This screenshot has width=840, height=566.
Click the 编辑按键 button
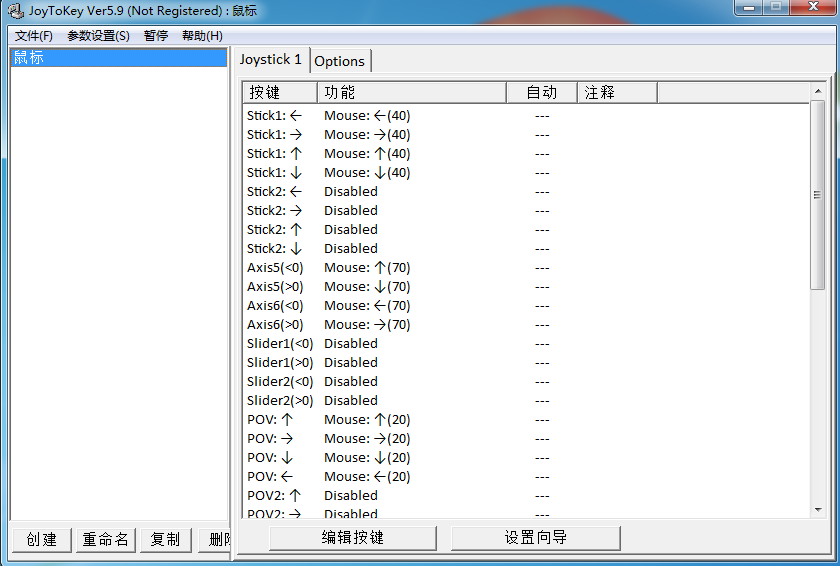tap(353, 538)
